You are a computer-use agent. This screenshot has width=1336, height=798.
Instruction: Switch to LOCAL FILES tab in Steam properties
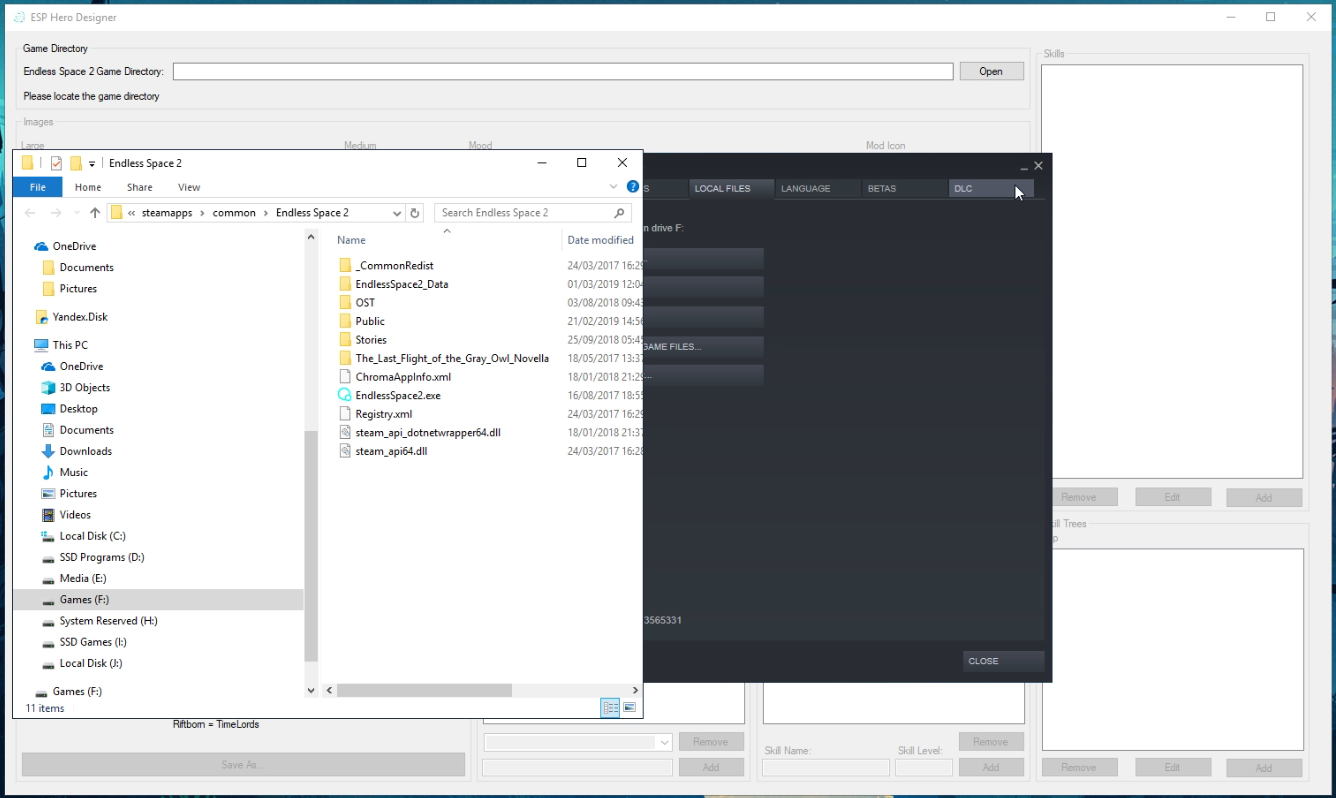pyautogui.click(x=731, y=189)
